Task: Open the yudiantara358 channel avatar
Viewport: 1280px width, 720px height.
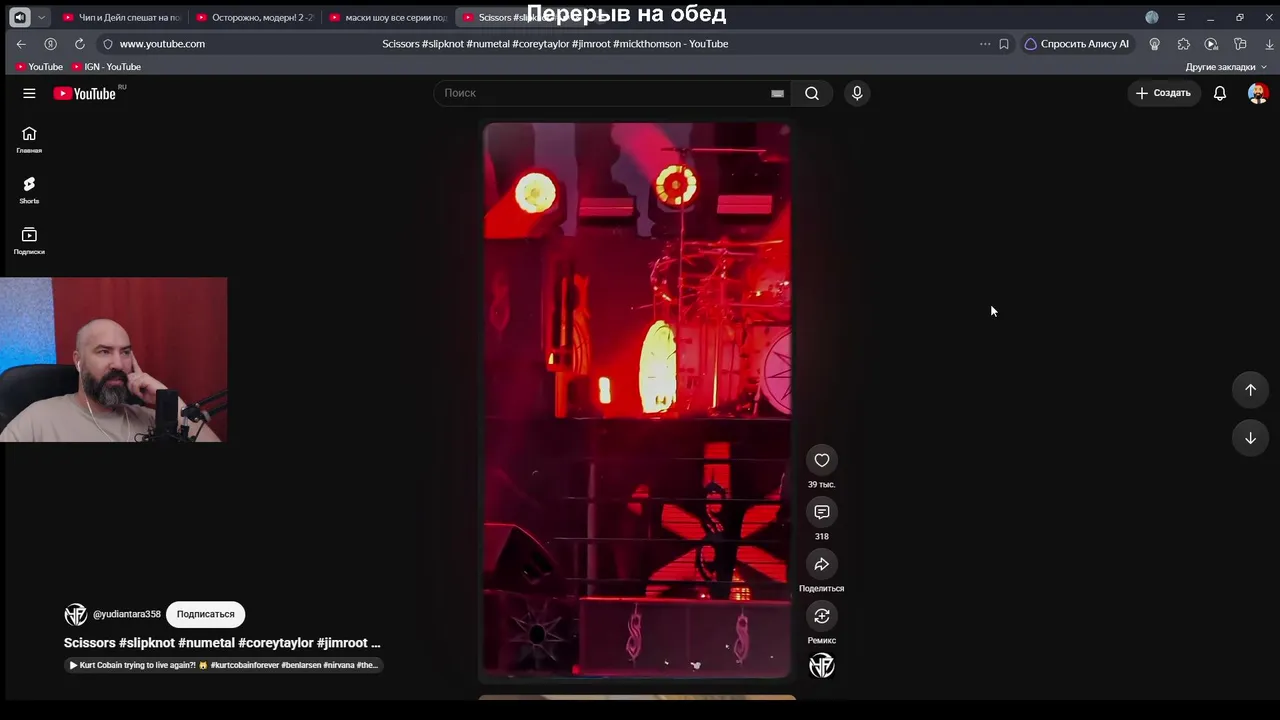Action: click(76, 614)
